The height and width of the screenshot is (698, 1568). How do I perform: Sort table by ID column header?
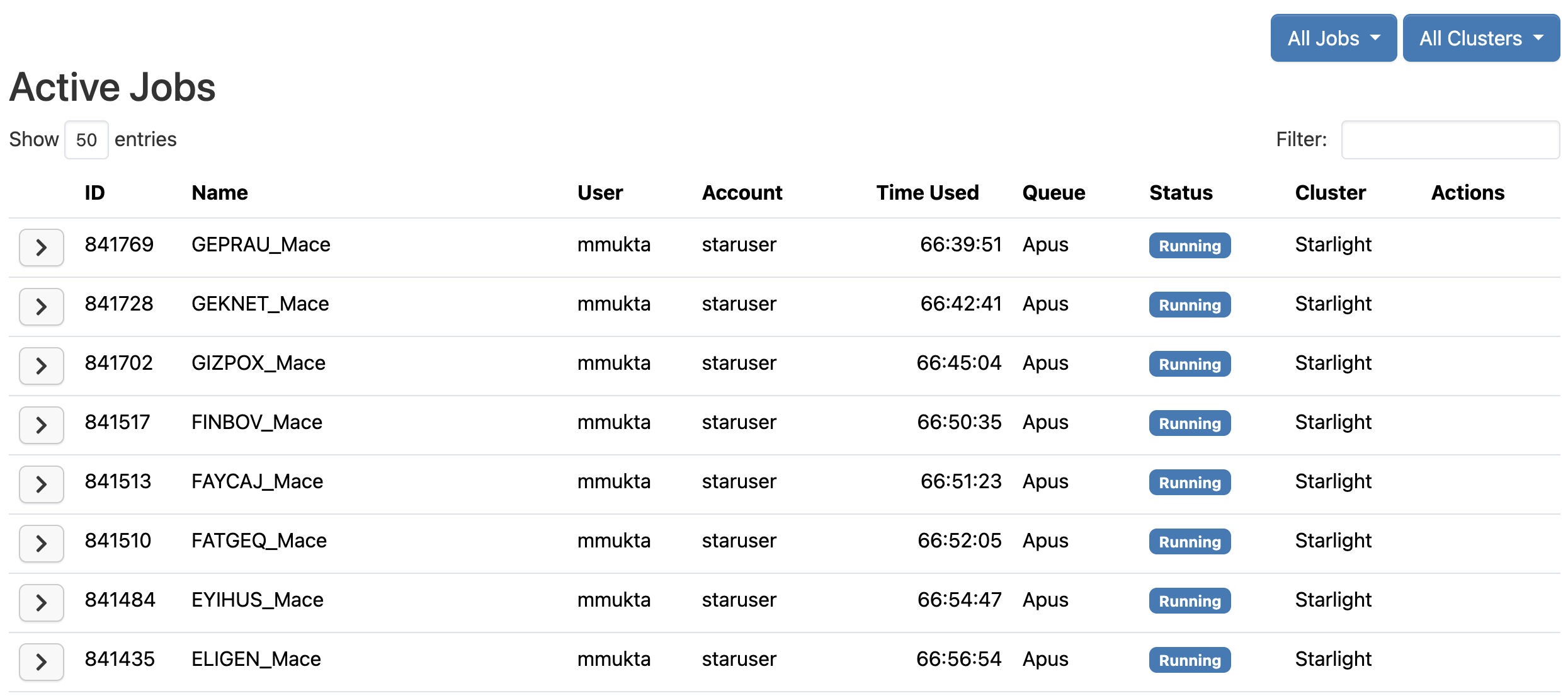pyautogui.click(x=94, y=193)
